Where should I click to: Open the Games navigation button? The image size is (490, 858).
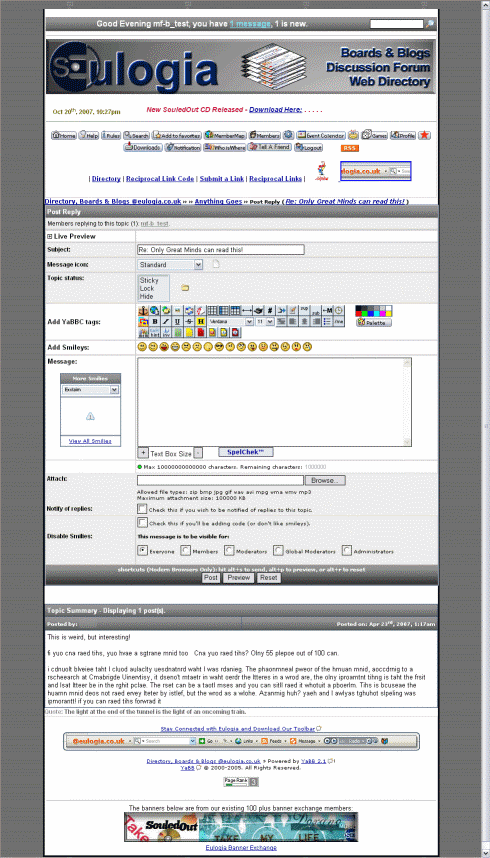(375, 135)
